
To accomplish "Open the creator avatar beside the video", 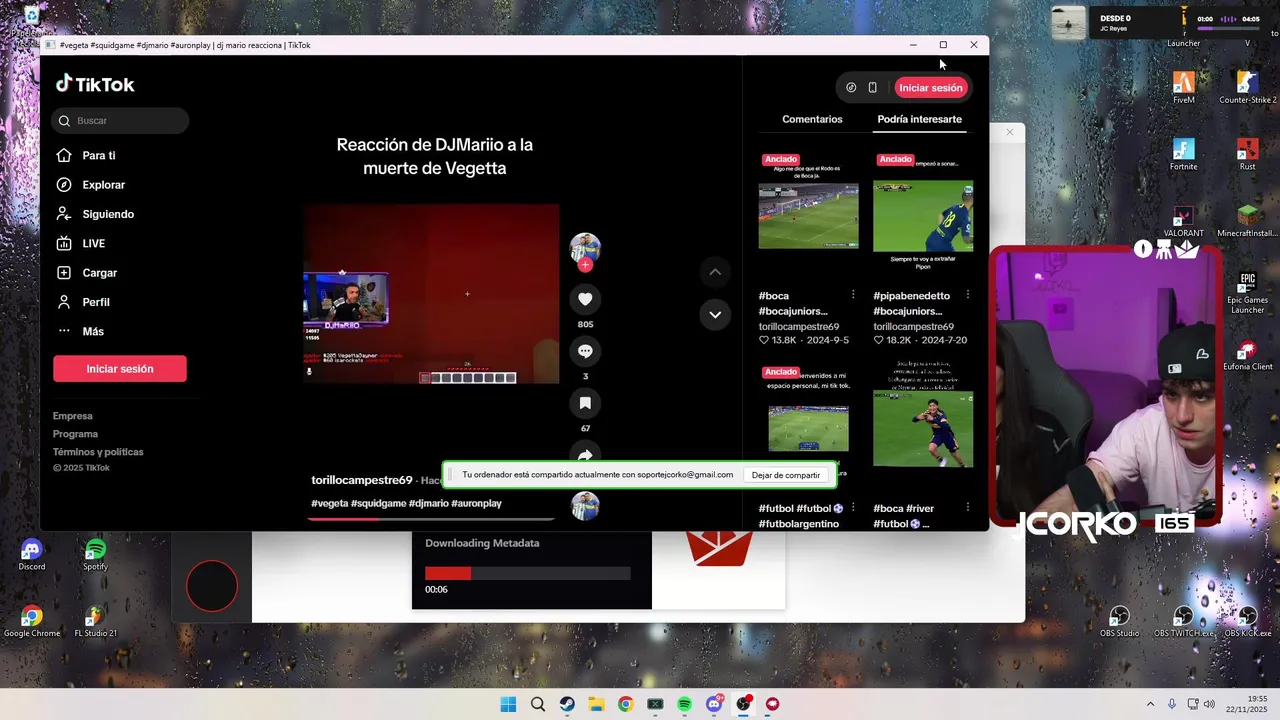I will (x=585, y=248).
